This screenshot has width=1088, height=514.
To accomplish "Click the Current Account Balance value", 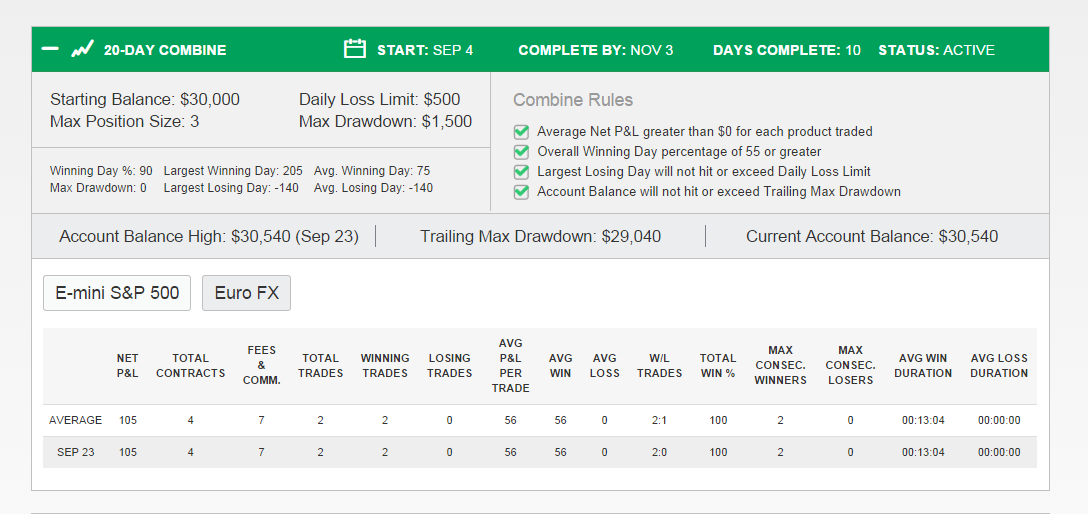I will click(968, 237).
